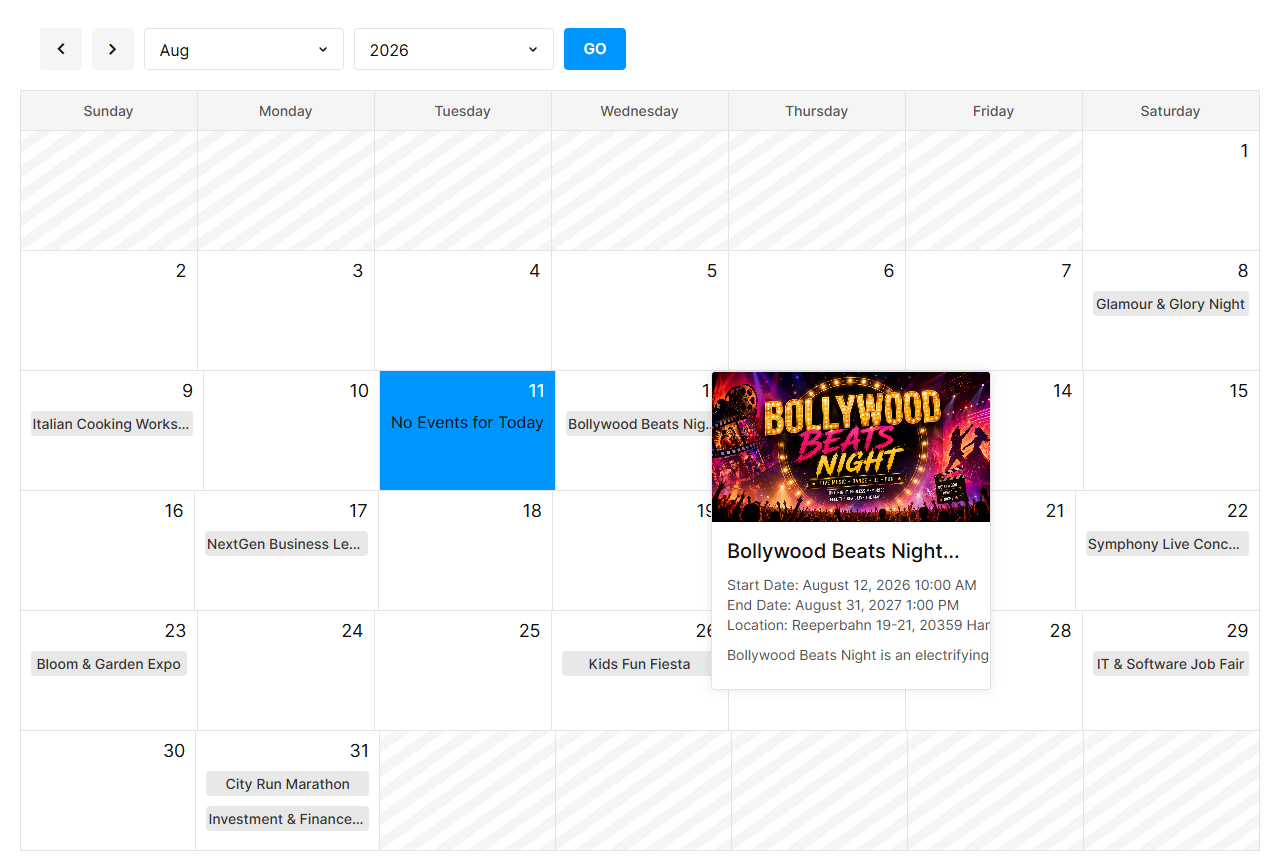The image size is (1269, 868).
Task: Open the 2026 year dropdown
Action: pyautogui.click(x=454, y=49)
